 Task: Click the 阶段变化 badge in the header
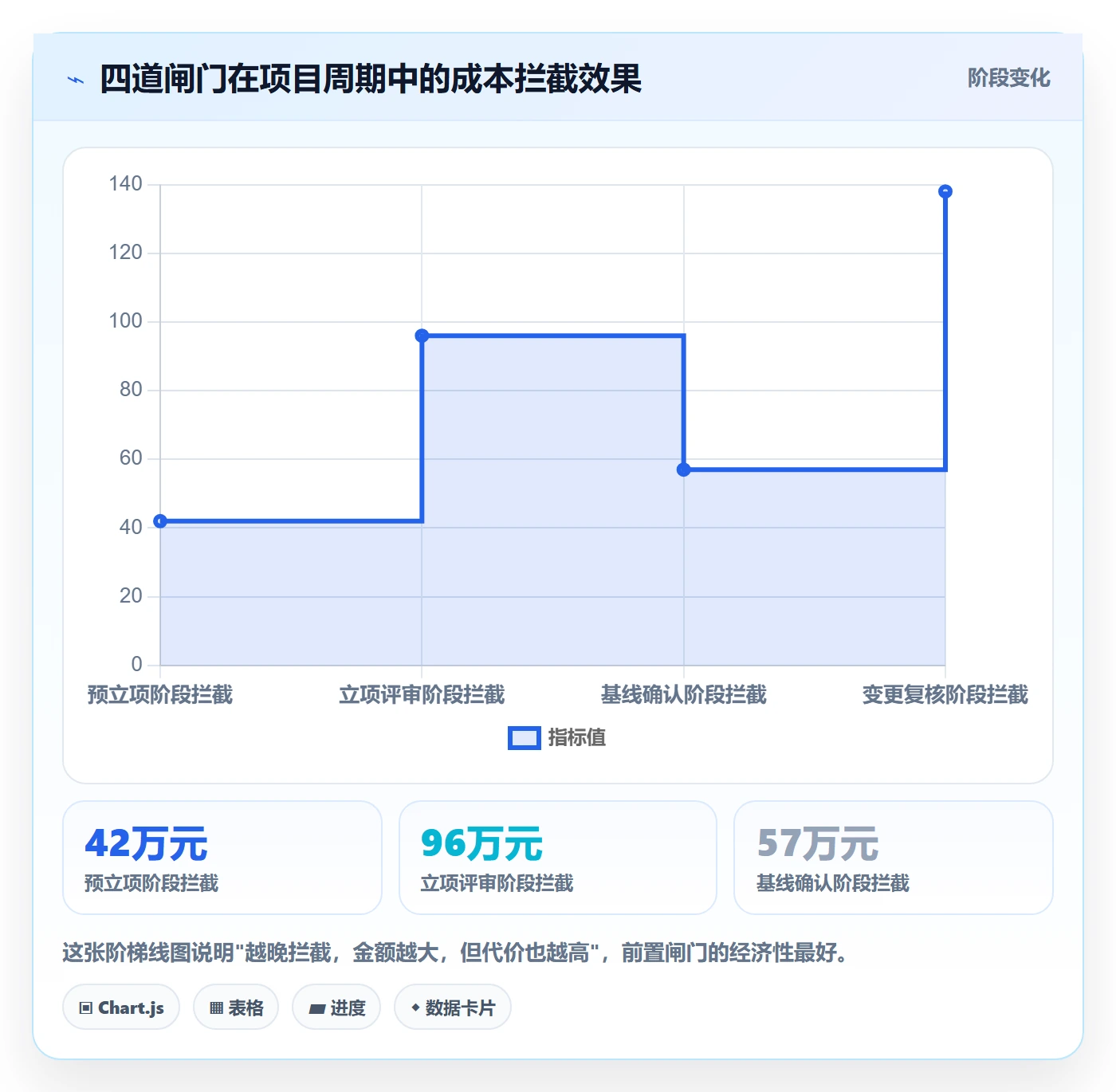[1008, 78]
